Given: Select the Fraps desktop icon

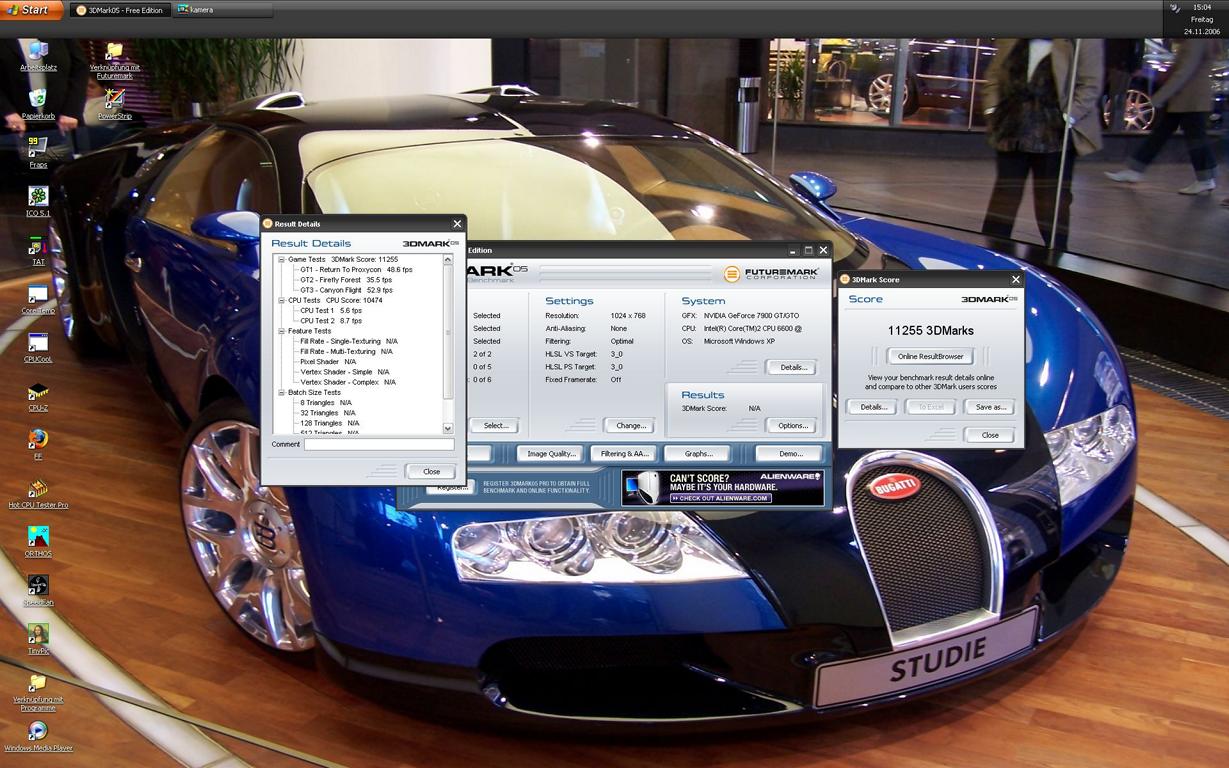Looking at the screenshot, I should click(x=38, y=152).
